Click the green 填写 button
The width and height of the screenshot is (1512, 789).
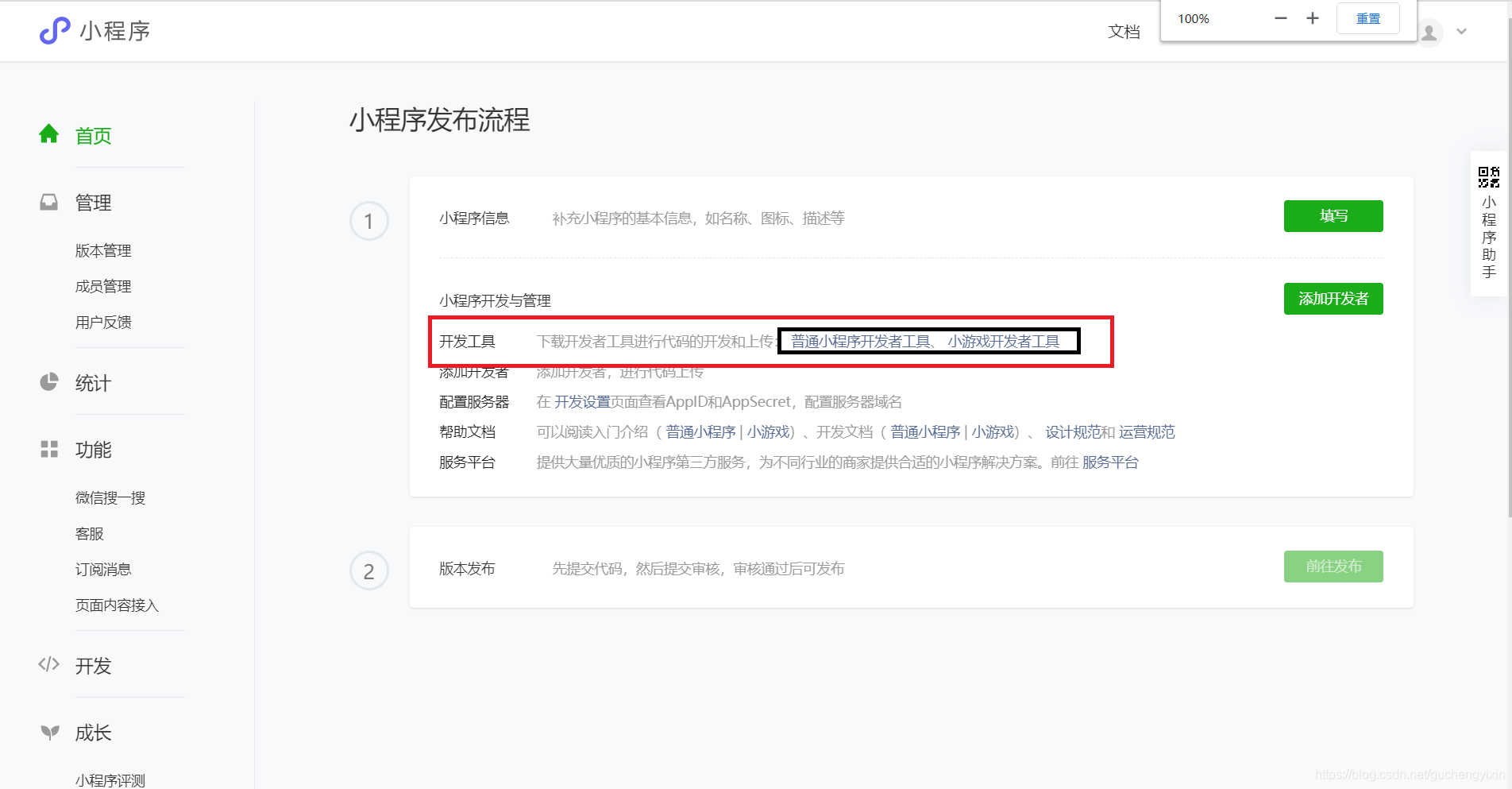coord(1333,216)
